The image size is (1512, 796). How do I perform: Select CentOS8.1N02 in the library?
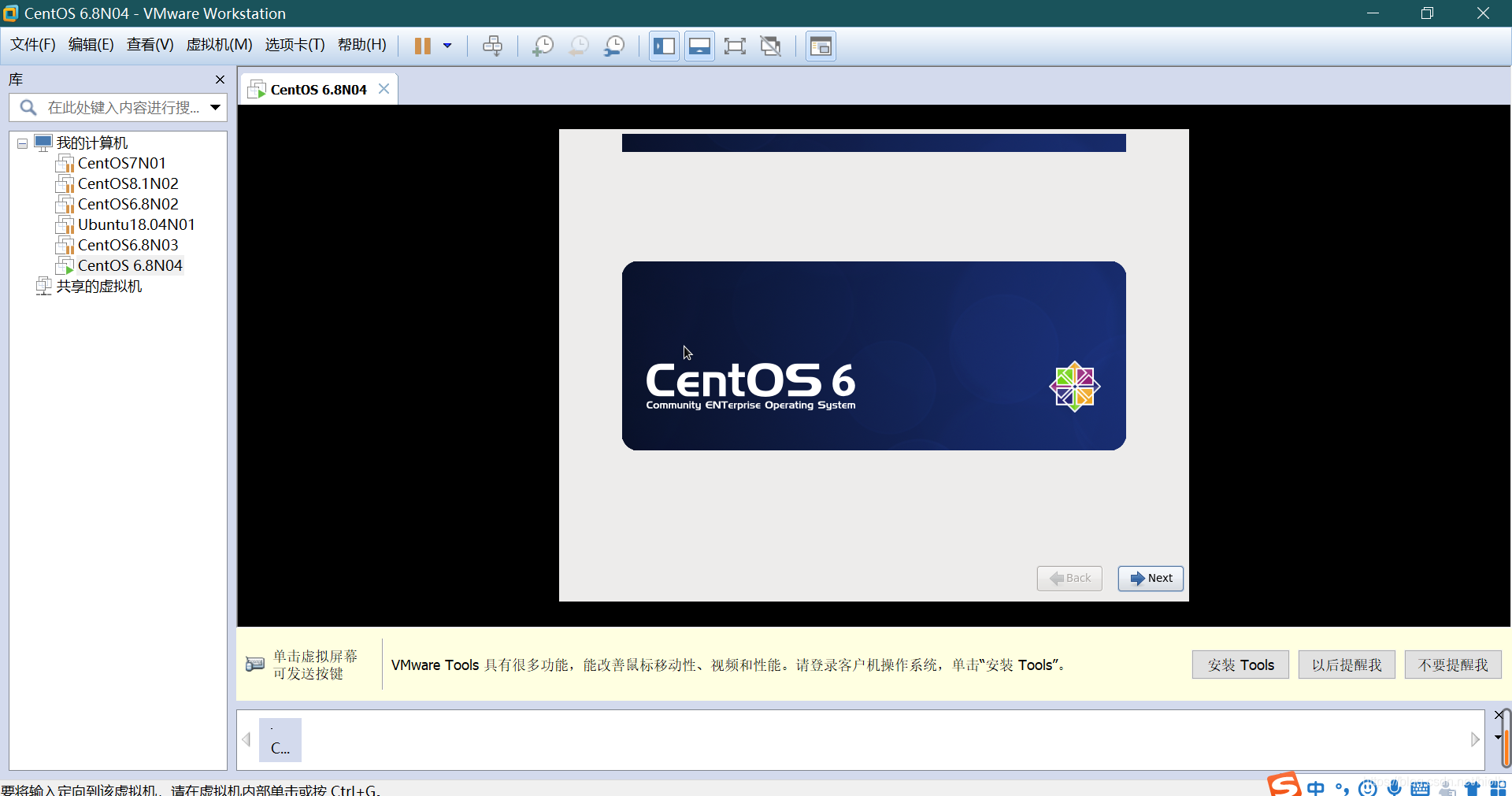[x=128, y=183]
